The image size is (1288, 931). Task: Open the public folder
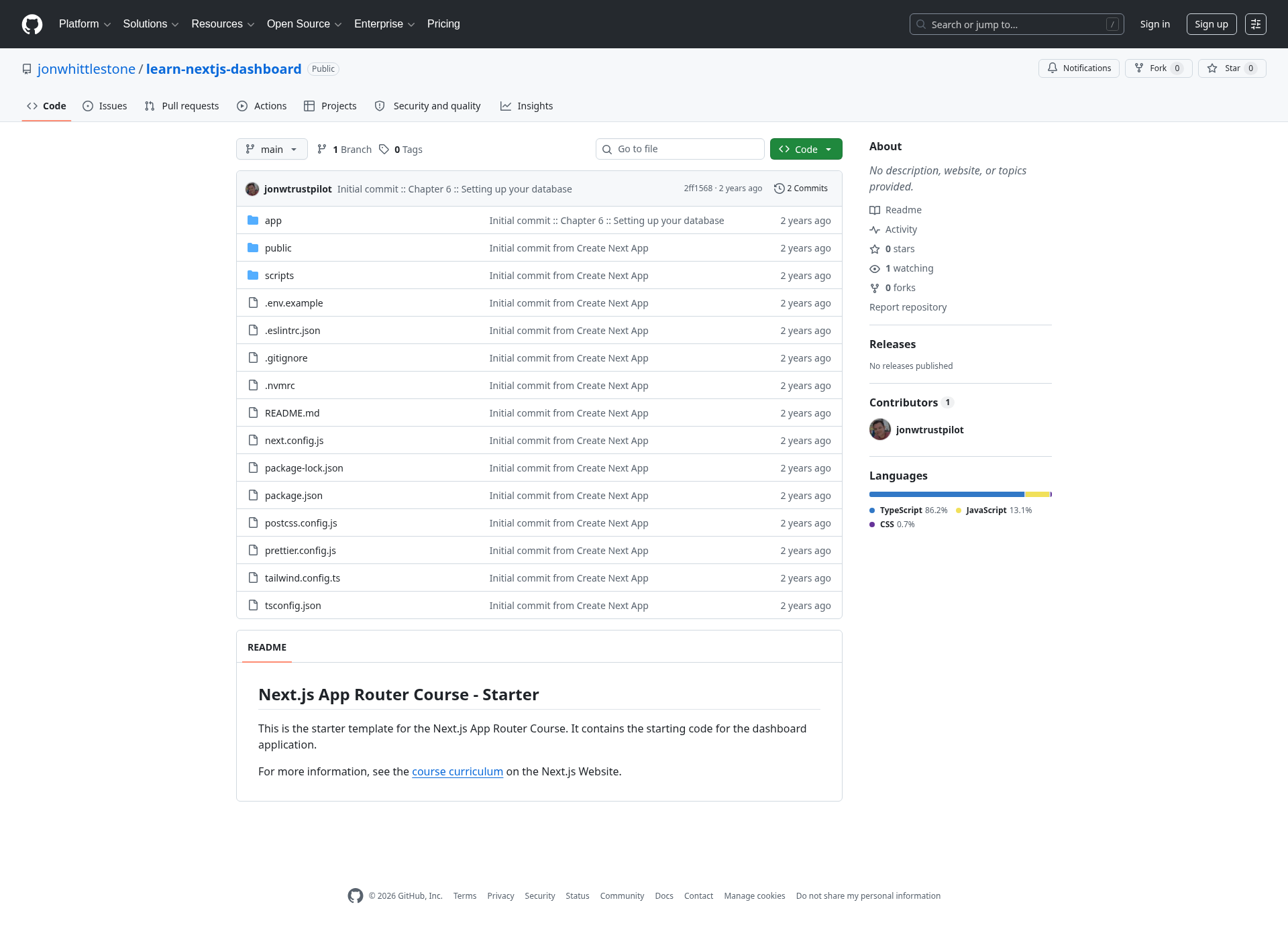pos(278,248)
